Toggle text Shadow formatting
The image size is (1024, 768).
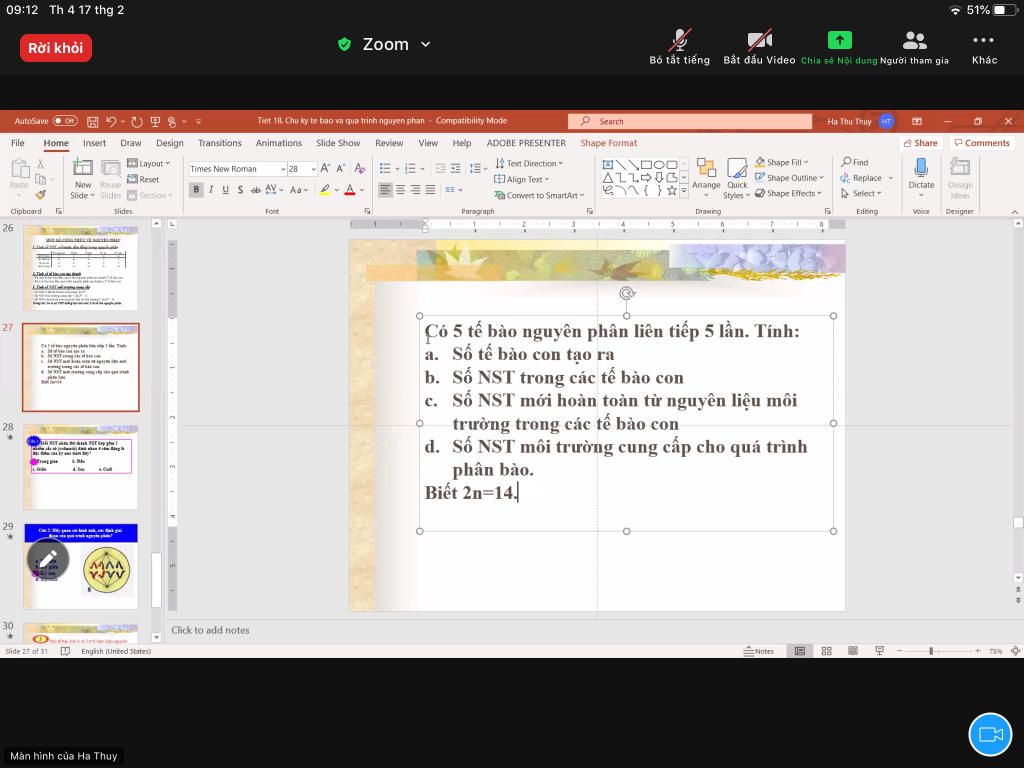[240, 189]
